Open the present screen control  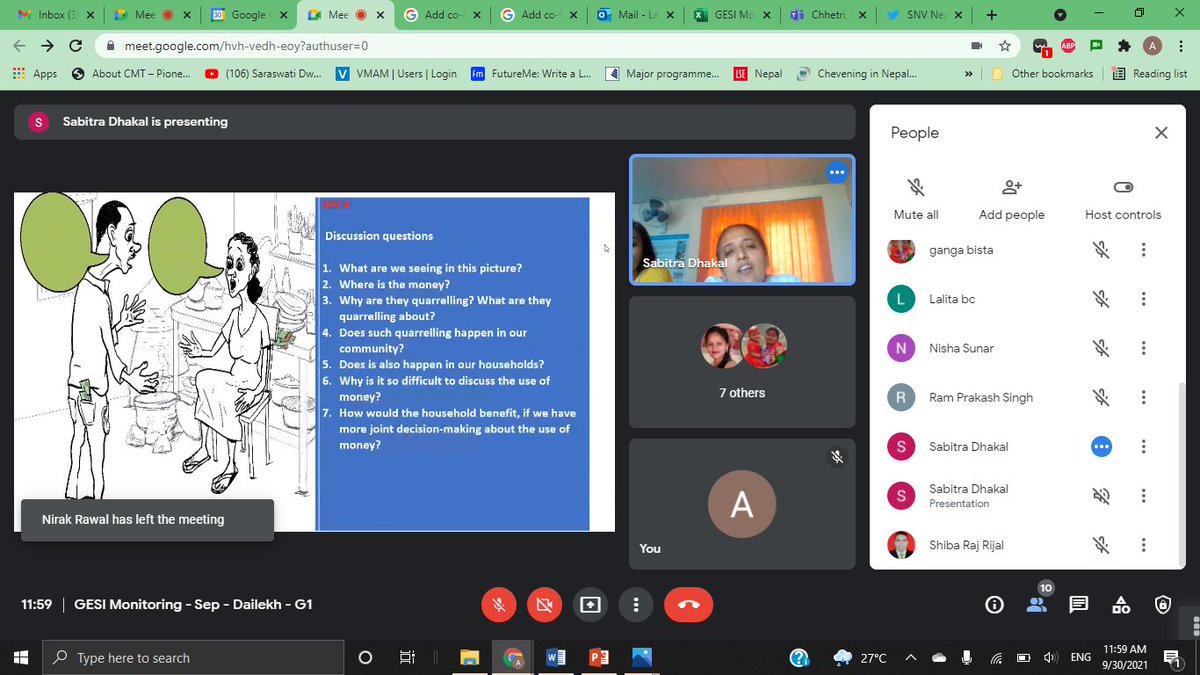[x=589, y=604]
